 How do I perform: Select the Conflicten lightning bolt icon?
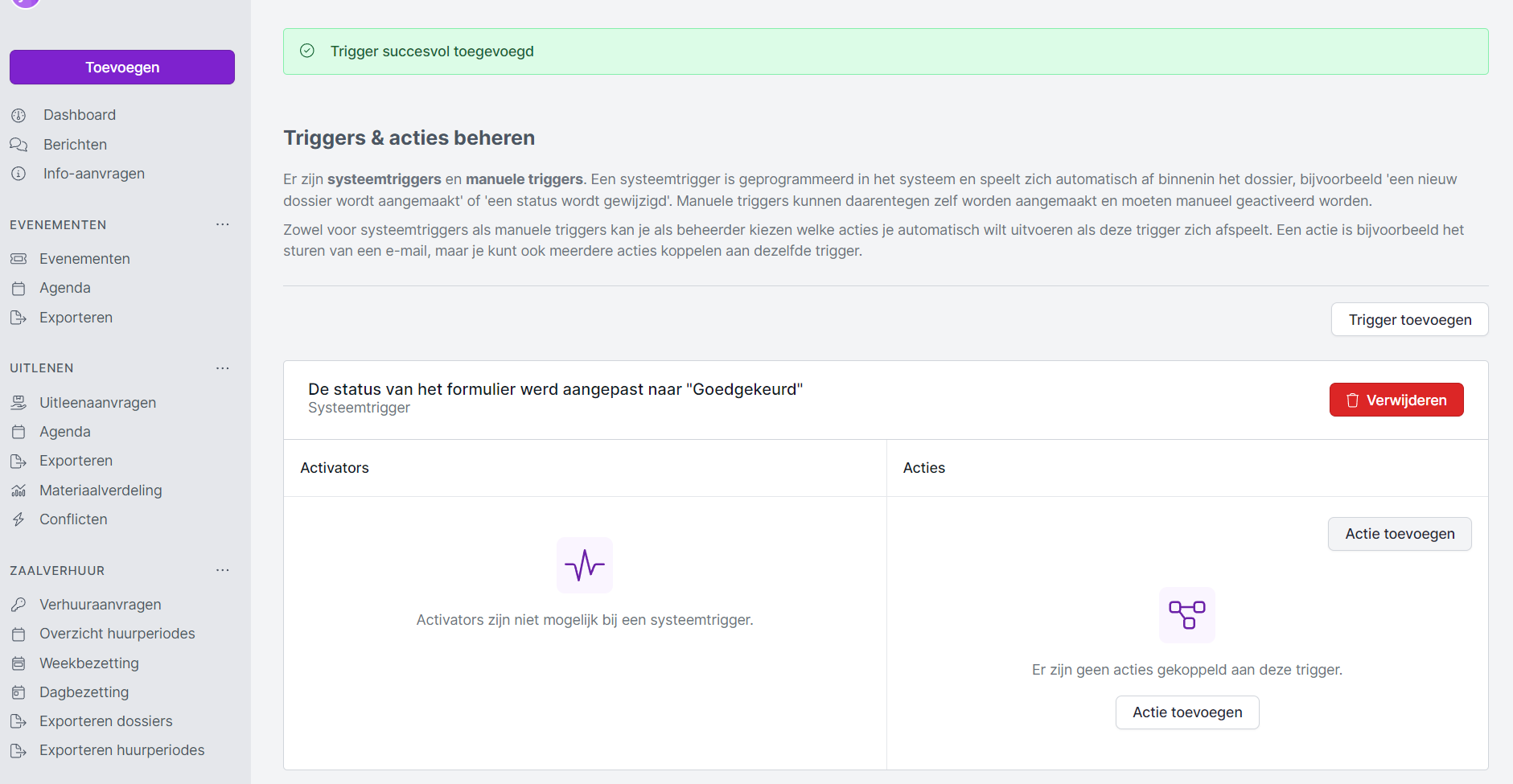[x=19, y=519]
